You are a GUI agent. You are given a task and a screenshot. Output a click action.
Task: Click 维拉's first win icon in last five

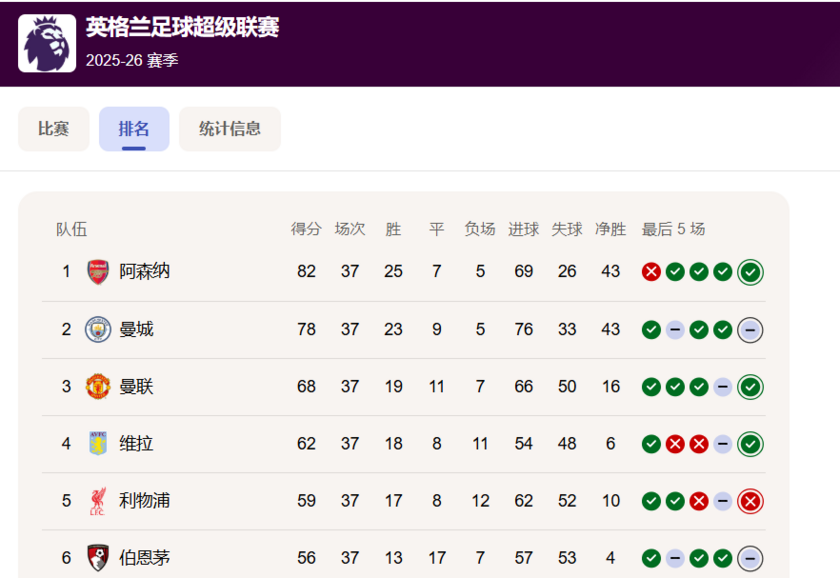[651, 444]
